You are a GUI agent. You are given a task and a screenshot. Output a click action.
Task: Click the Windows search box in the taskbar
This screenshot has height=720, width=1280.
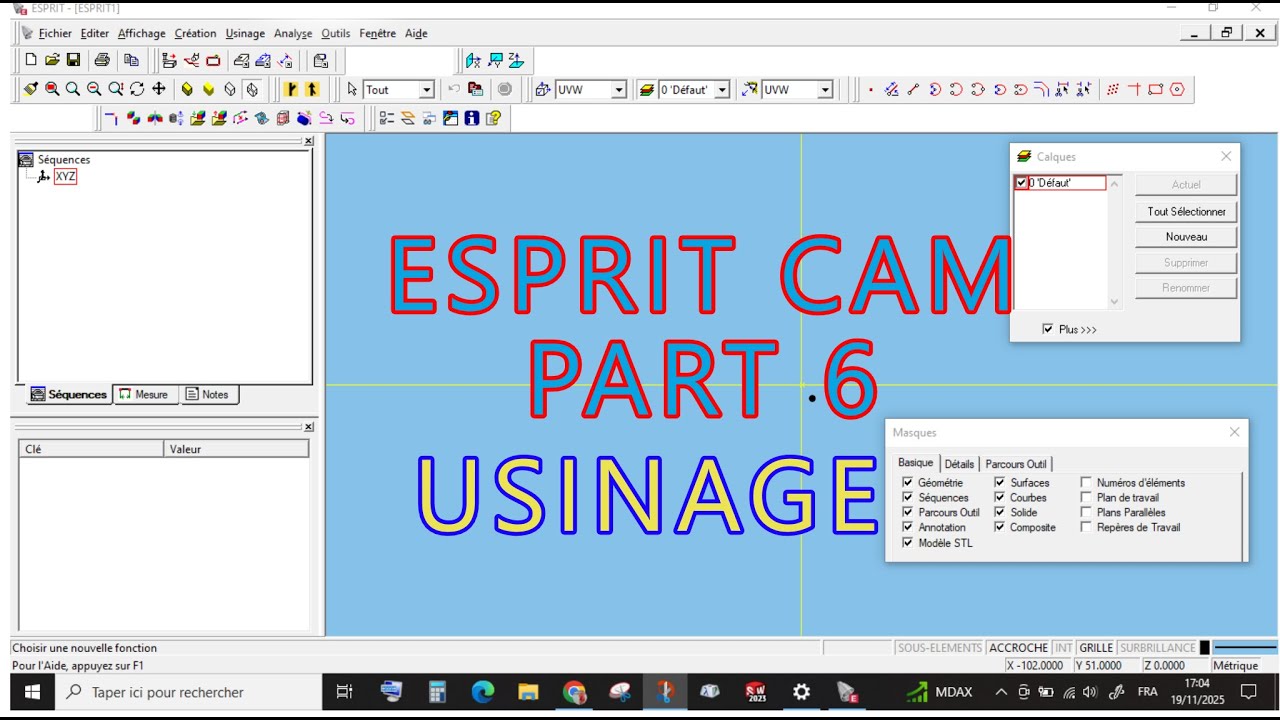(x=188, y=692)
